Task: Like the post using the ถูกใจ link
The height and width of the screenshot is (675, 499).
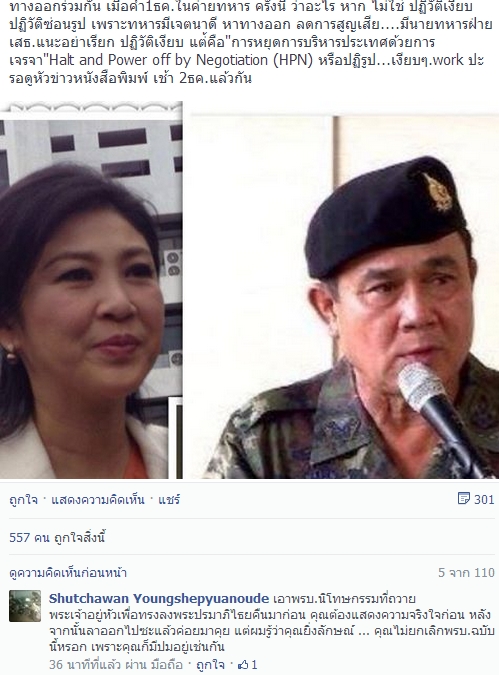Action: pos(23,500)
